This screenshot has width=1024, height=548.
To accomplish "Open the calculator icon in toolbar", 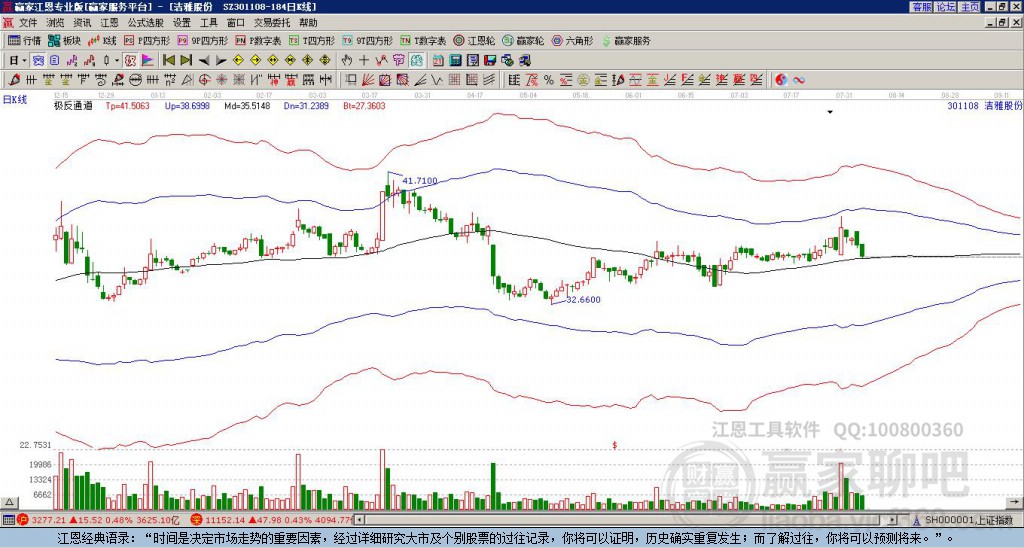I will [455, 60].
